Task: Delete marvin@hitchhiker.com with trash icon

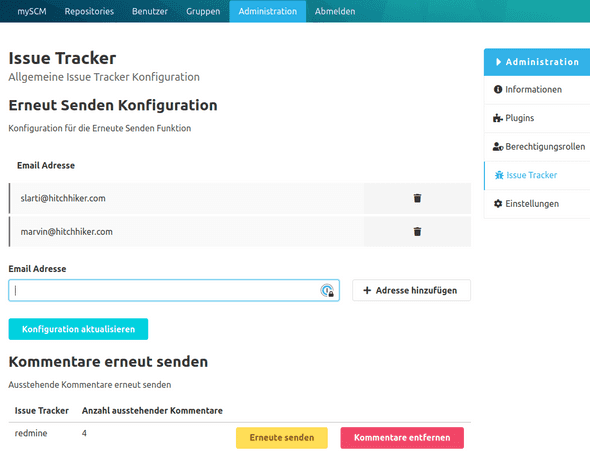Action: click(417, 231)
